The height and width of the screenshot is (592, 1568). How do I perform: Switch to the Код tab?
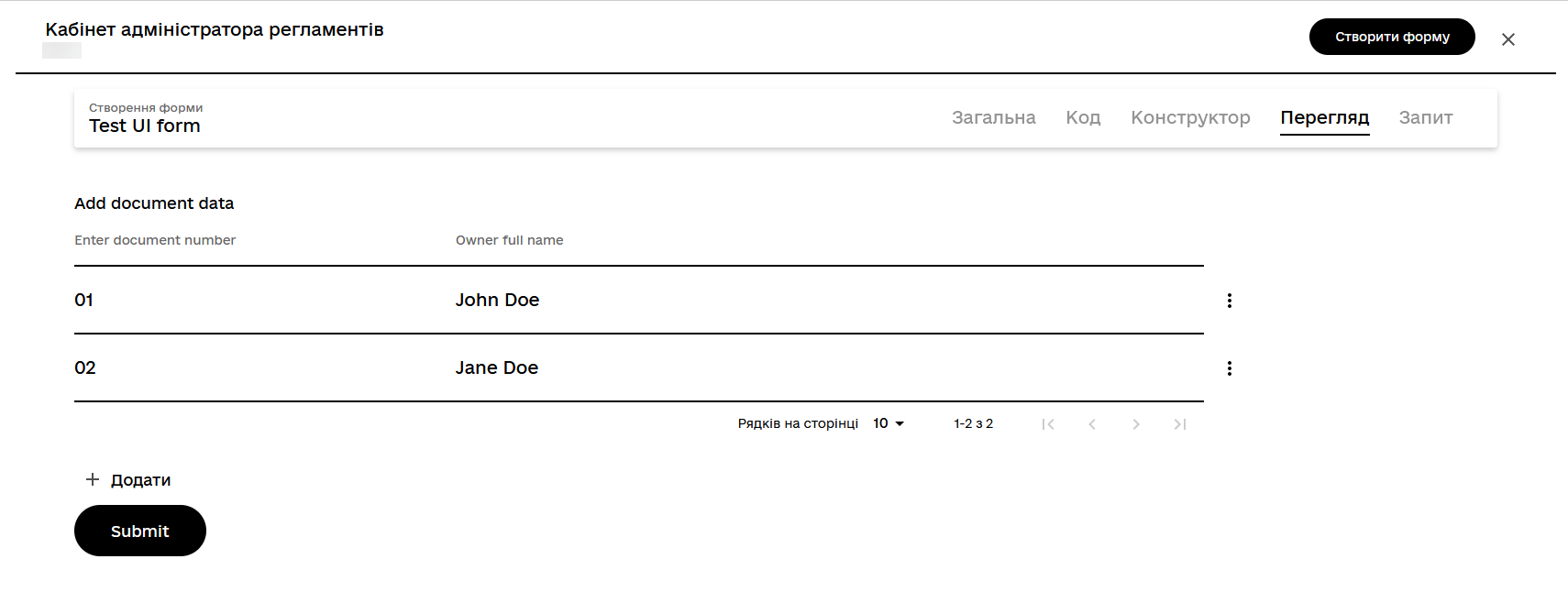(x=1082, y=117)
